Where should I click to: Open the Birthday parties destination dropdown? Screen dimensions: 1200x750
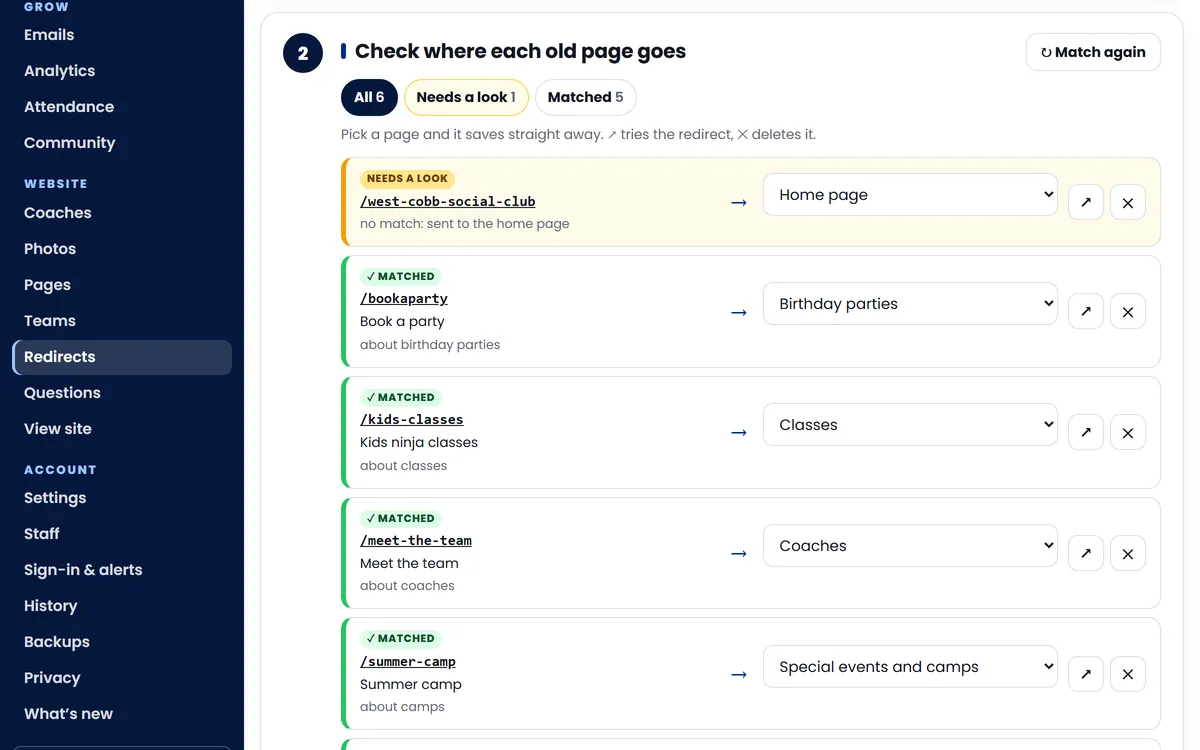point(910,304)
